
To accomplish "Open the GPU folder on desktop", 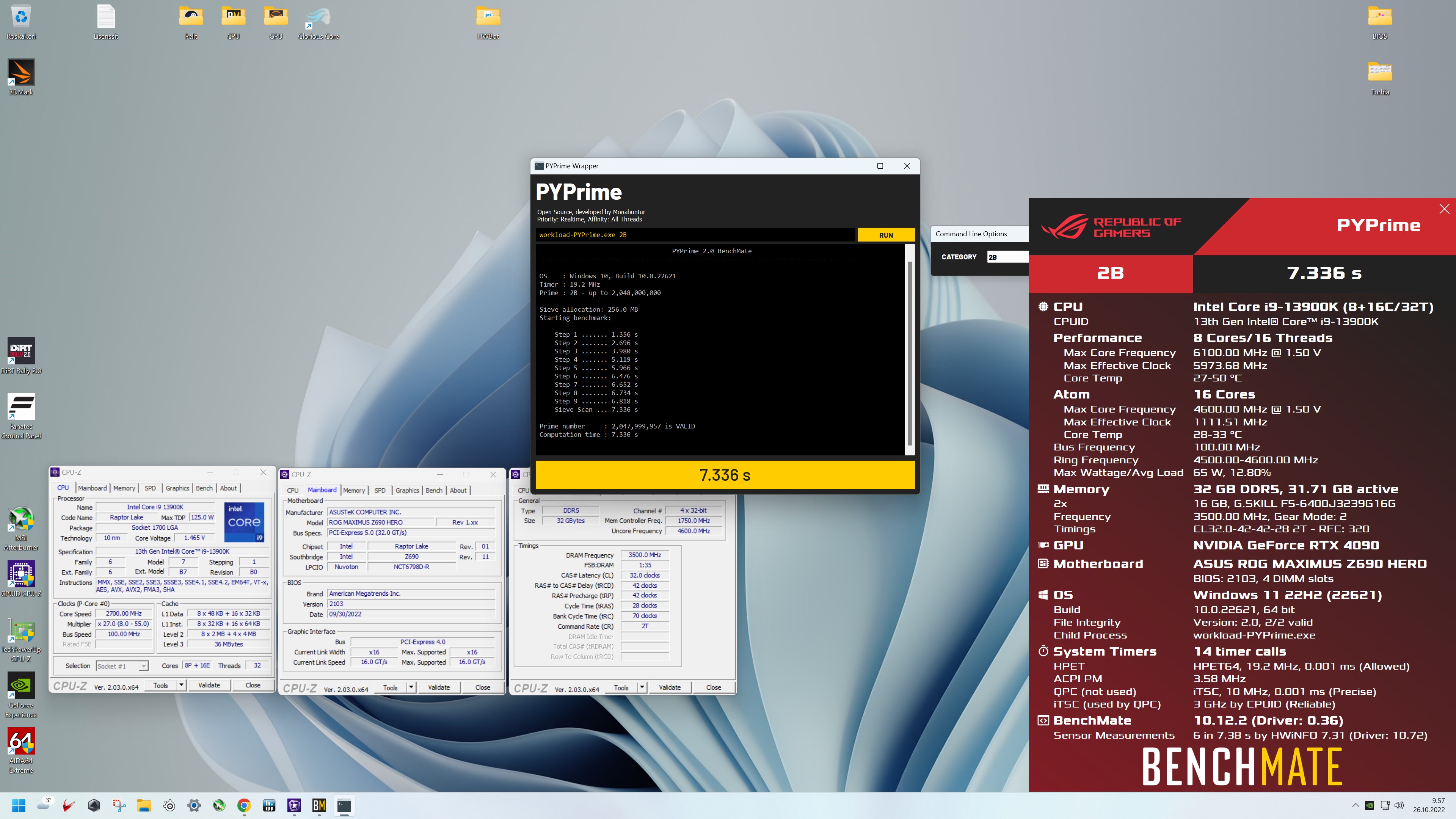I will click(x=276, y=22).
